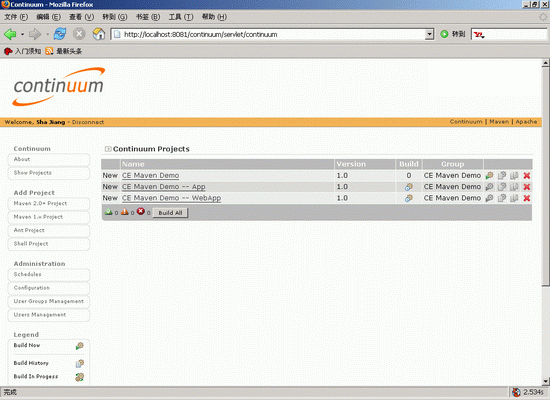Working copy icon for CE Maven Demo row

pos(514,175)
